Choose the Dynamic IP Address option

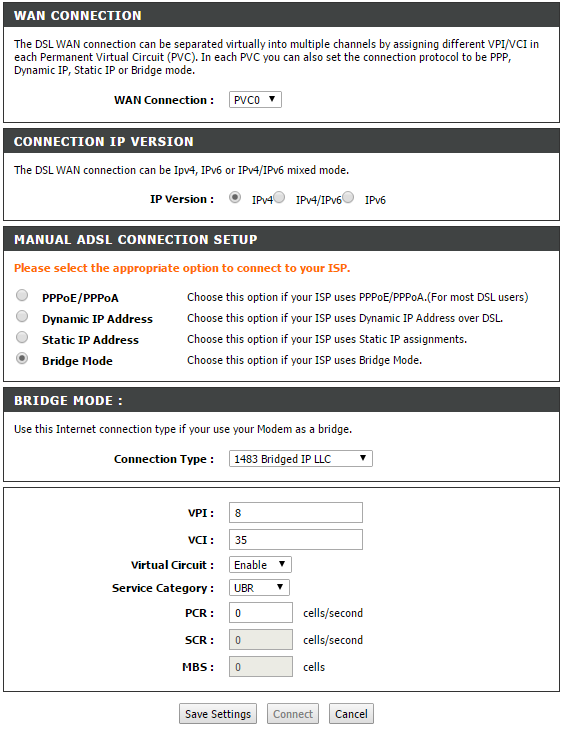tap(22, 316)
